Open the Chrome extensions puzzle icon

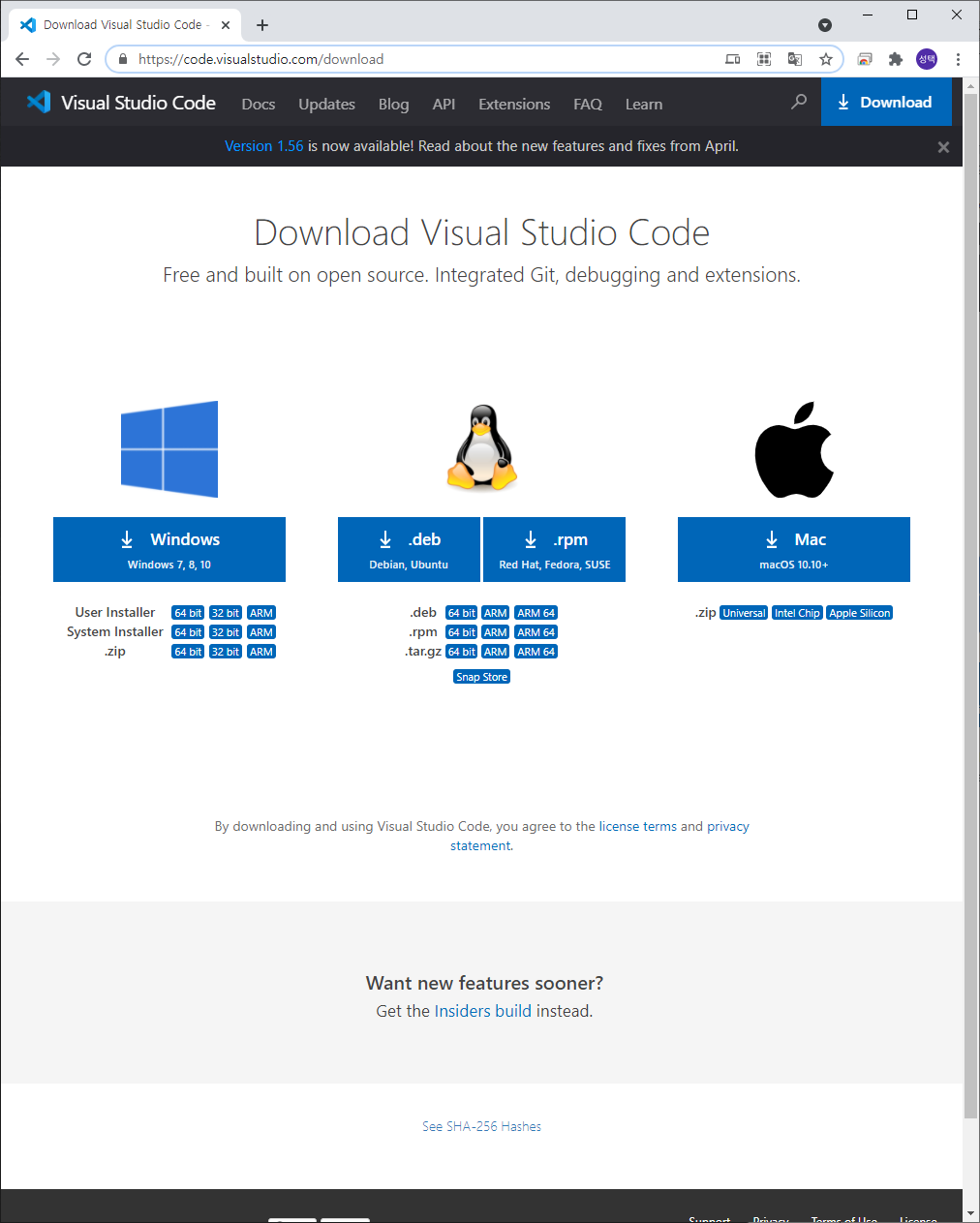(x=896, y=59)
